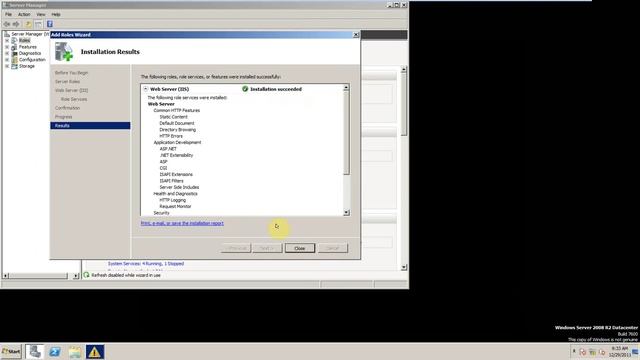The image size is (640, 360).
Task: Open Server Manager from the taskbar
Action: [x=35, y=351]
